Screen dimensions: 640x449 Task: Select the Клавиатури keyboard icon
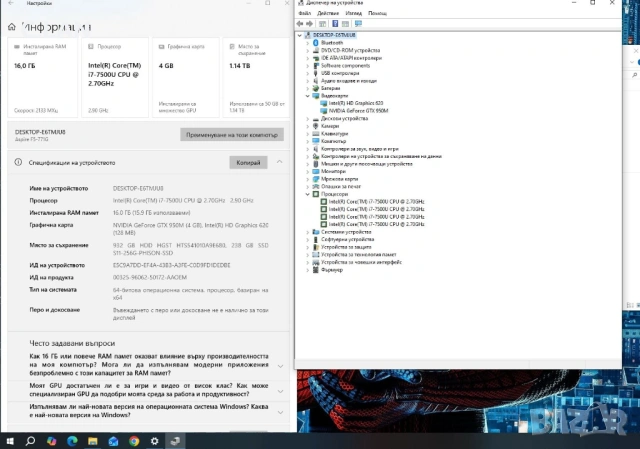click(x=316, y=133)
